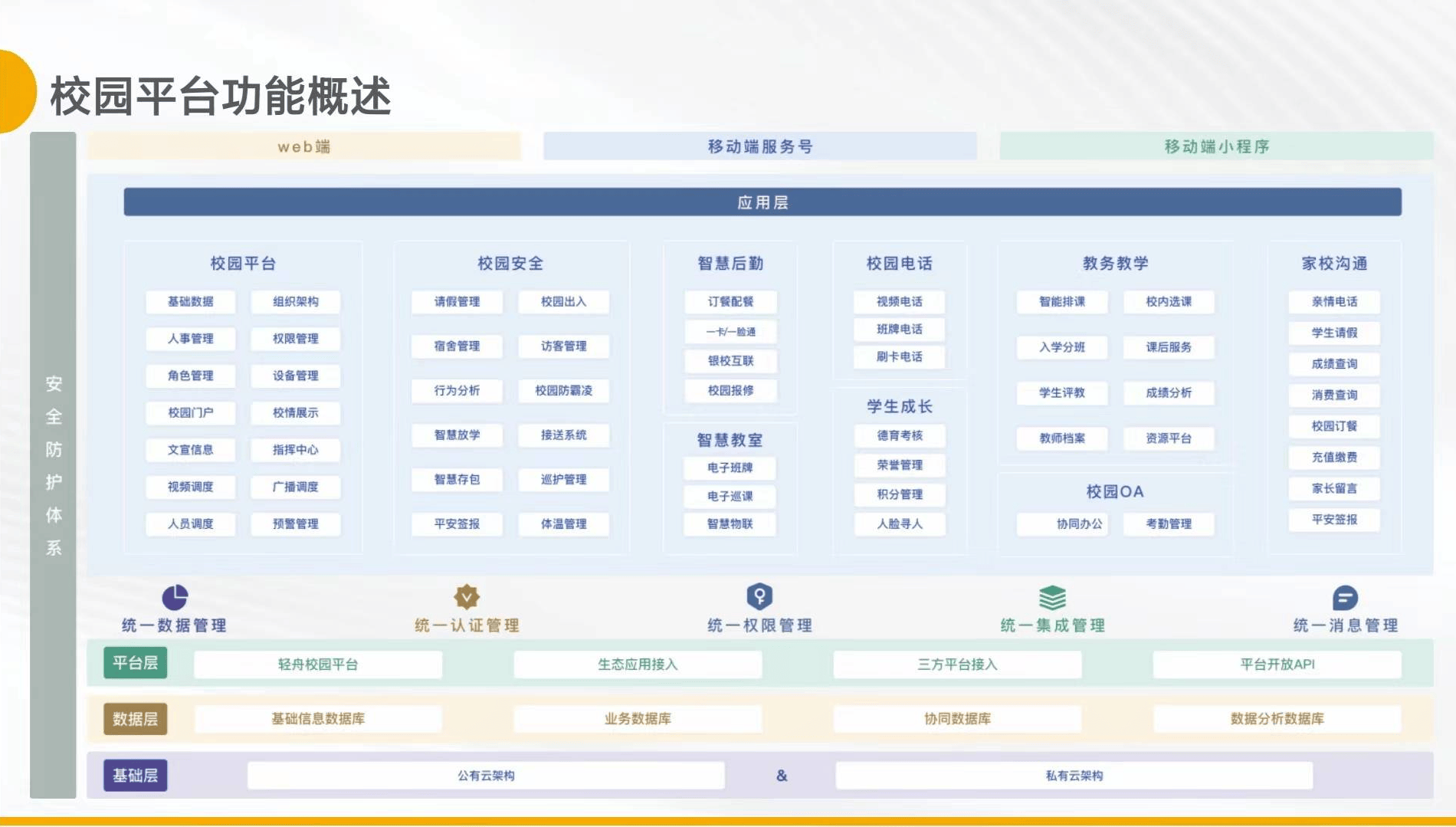
Task: Select the web端 tab
Action: pyautogui.click(x=304, y=146)
